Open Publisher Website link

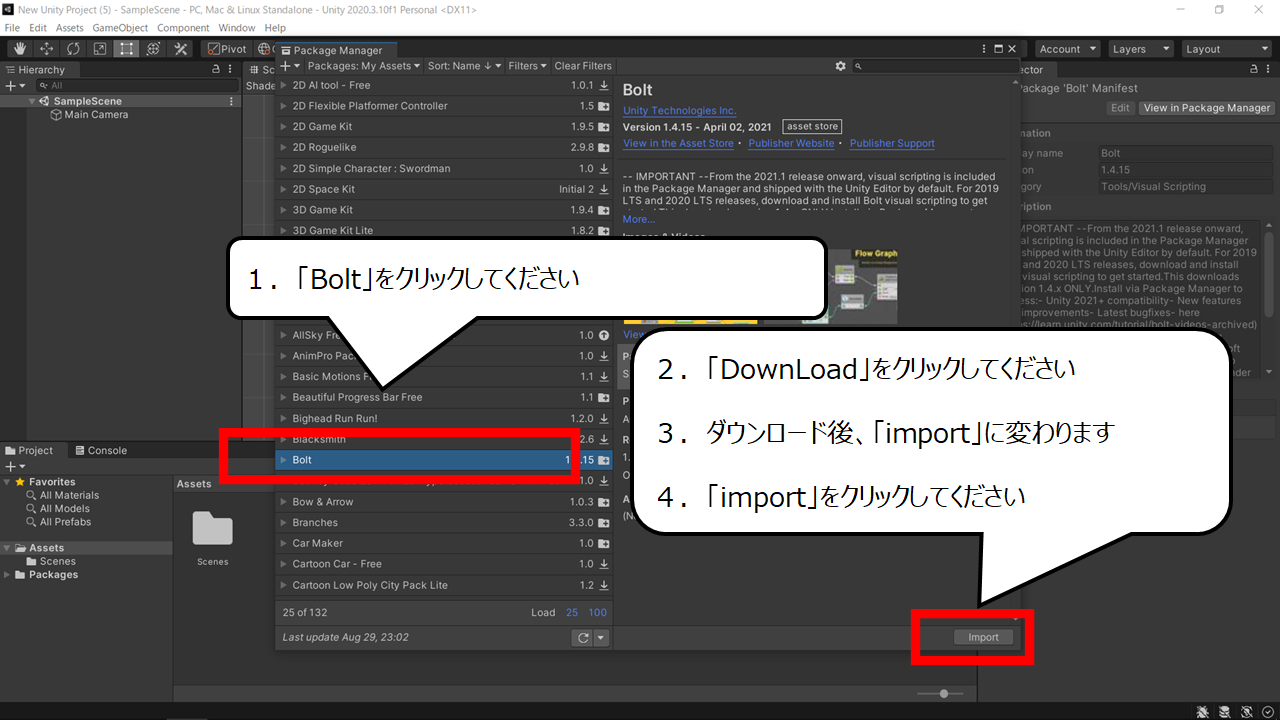click(x=791, y=144)
